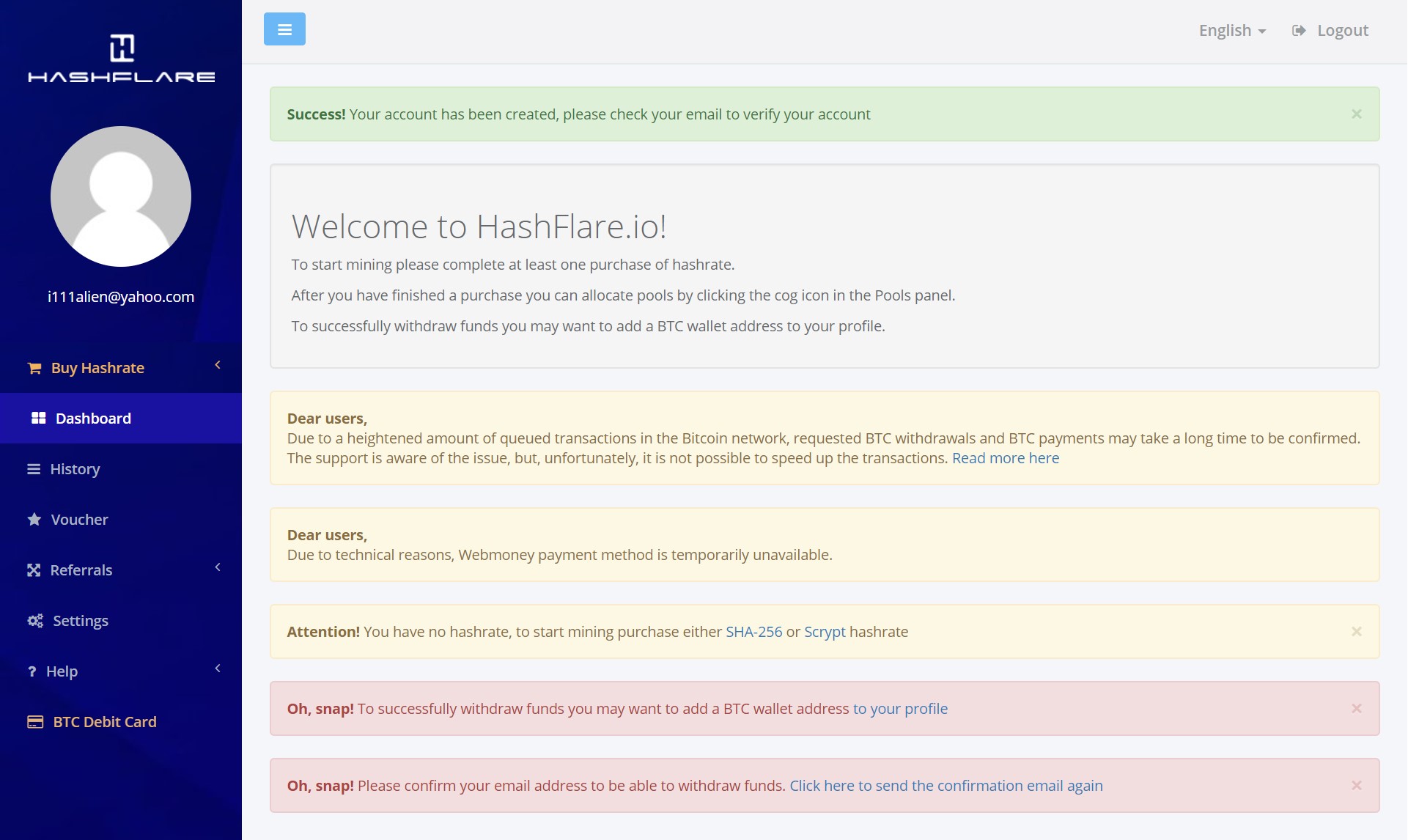The image size is (1408, 840).
Task: Open the BTC Debit Card page
Action: coord(121,721)
